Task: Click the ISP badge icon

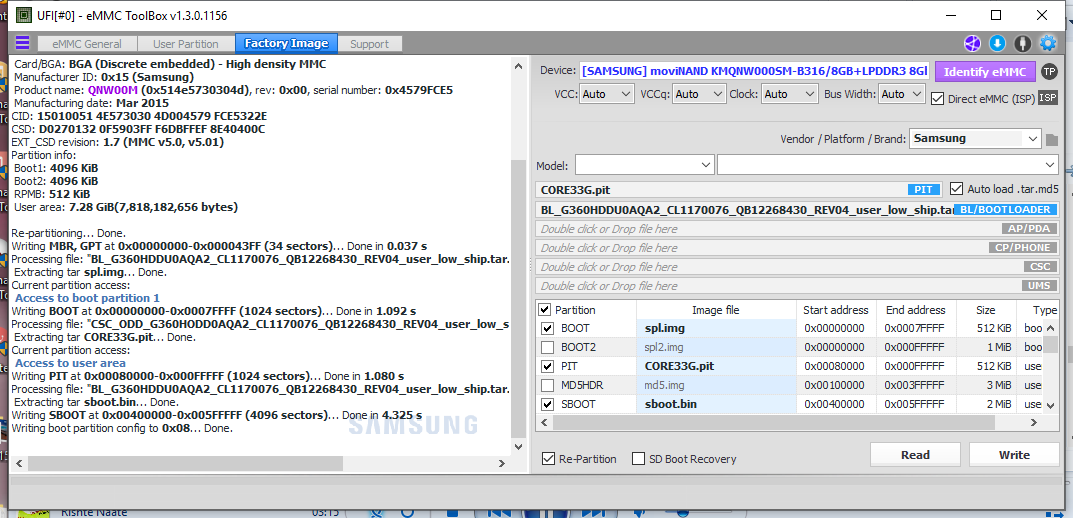Action: click(1048, 98)
